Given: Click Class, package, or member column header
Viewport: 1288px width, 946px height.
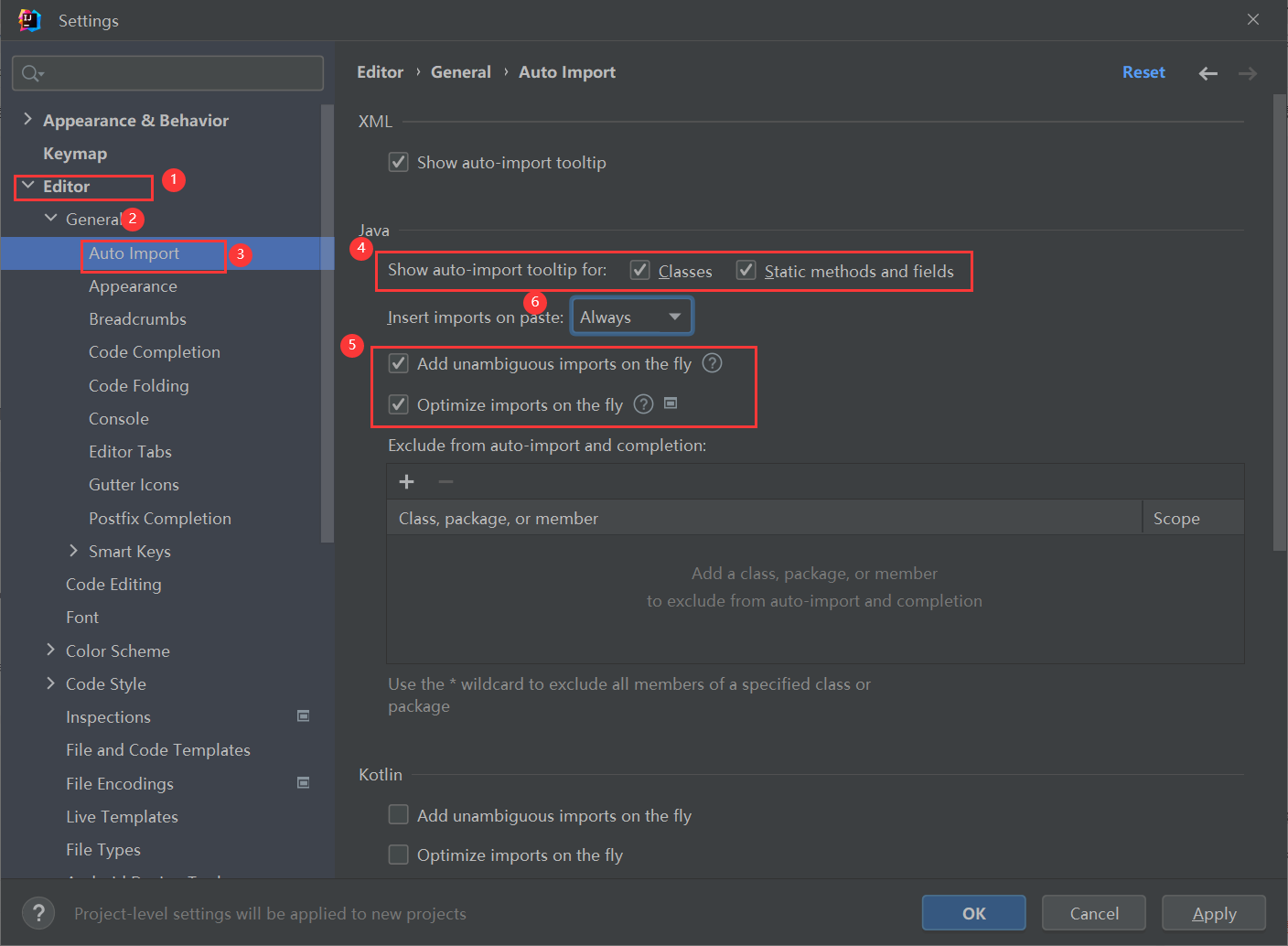Looking at the screenshot, I should coord(765,518).
